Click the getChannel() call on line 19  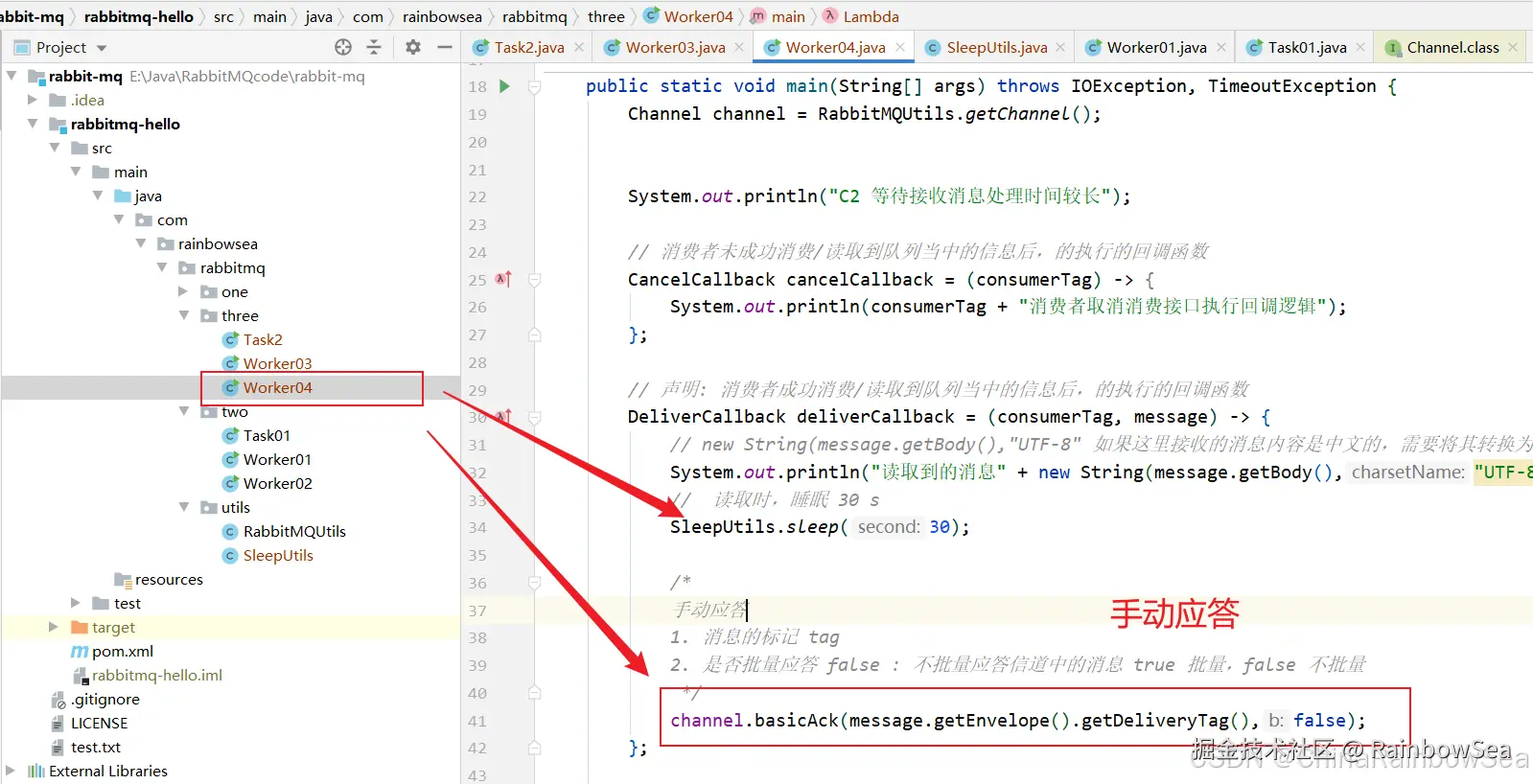click(1027, 114)
